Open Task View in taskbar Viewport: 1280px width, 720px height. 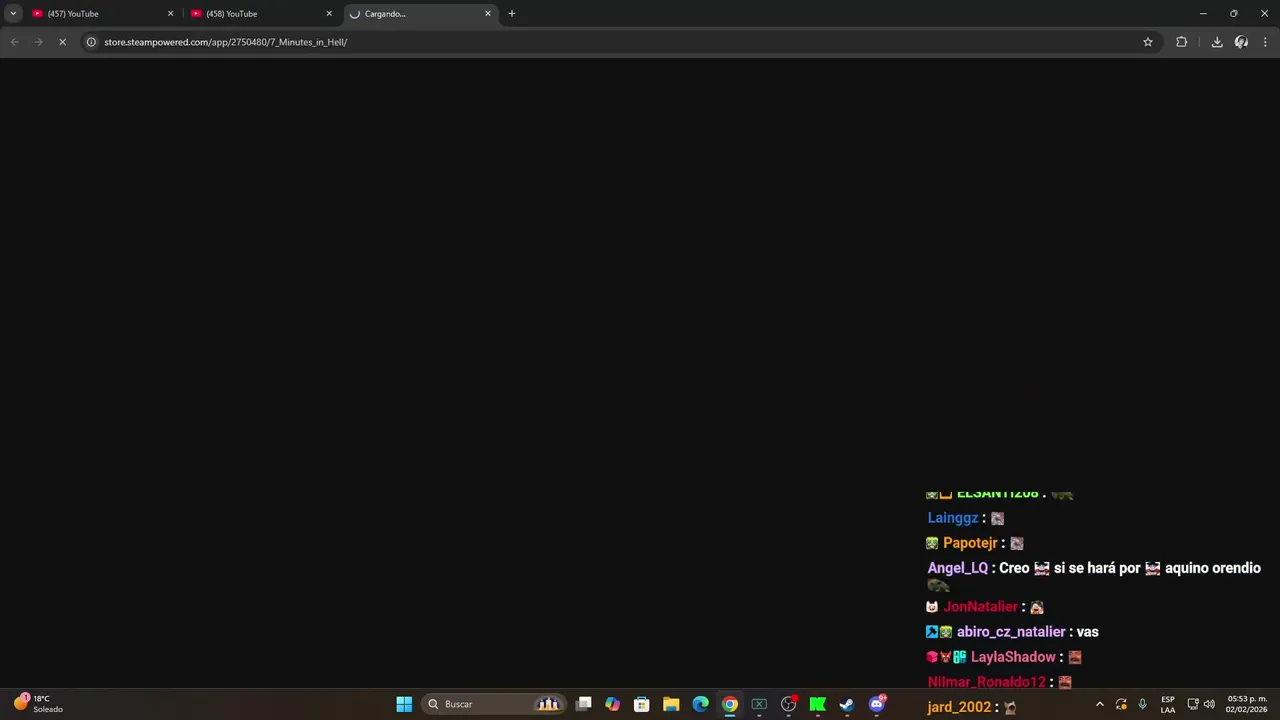click(x=584, y=704)
